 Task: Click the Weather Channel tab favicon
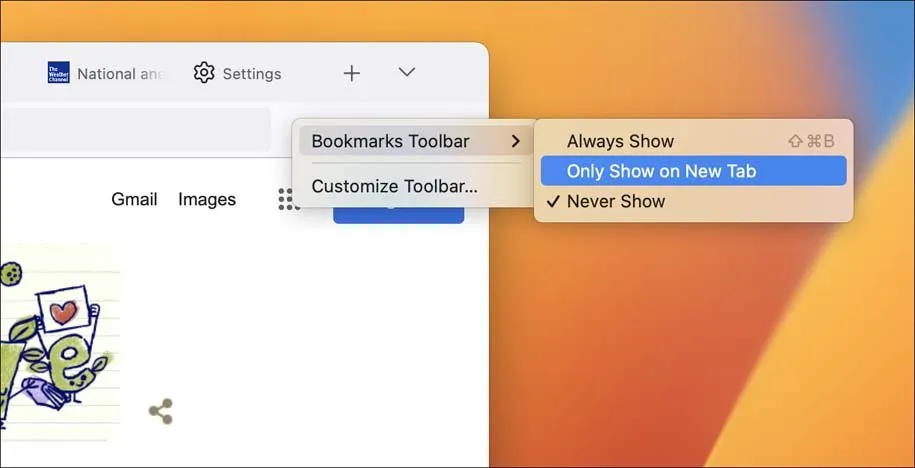click(x=59, y=73)
